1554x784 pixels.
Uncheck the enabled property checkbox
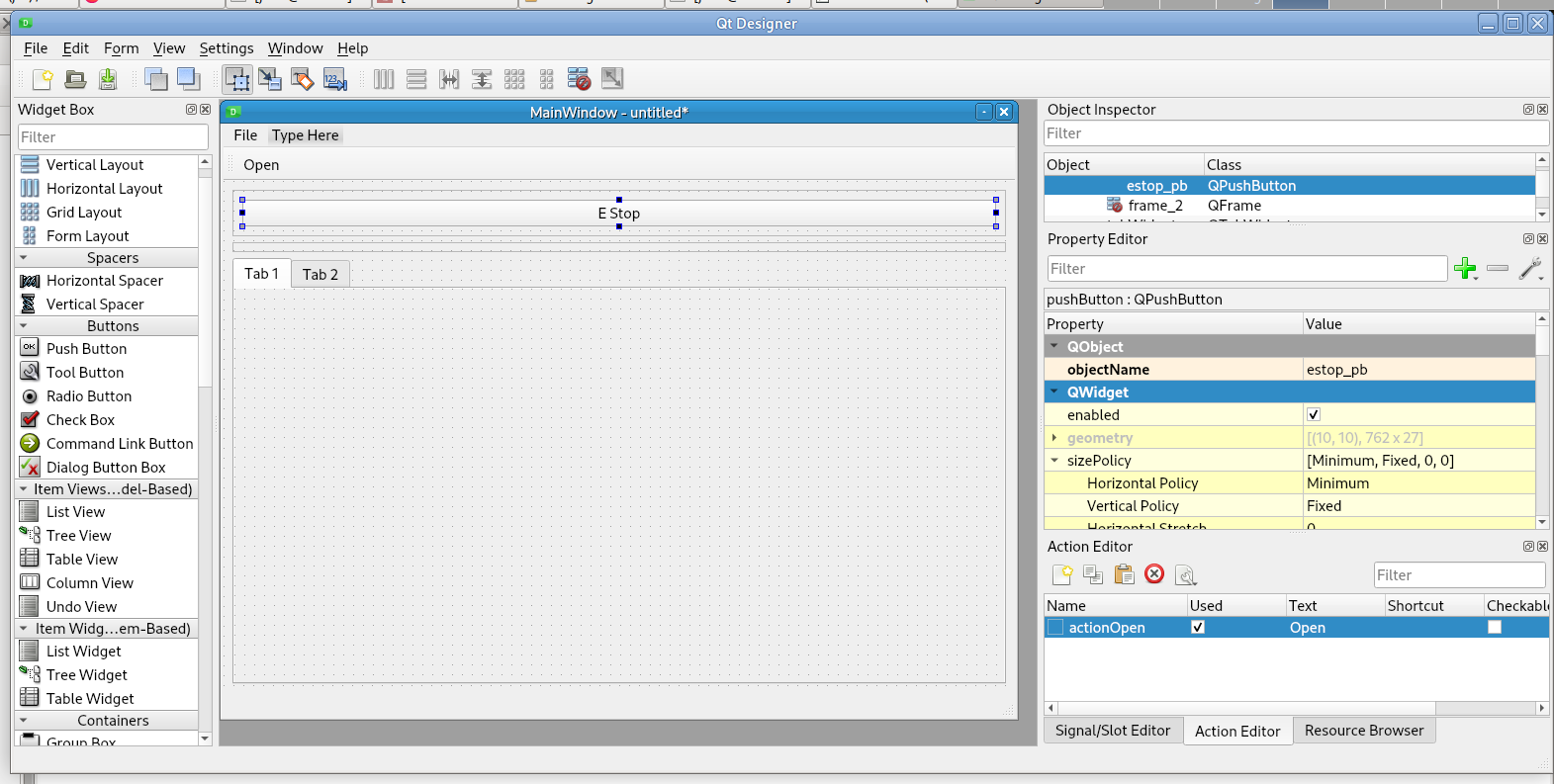[x=1314, y=415]
